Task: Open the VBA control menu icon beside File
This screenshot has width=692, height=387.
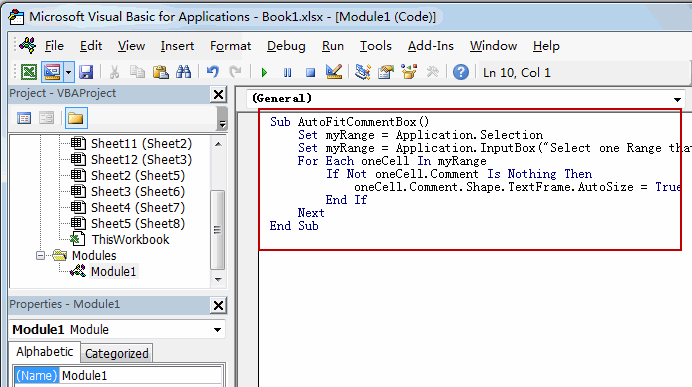Action: 27,45
